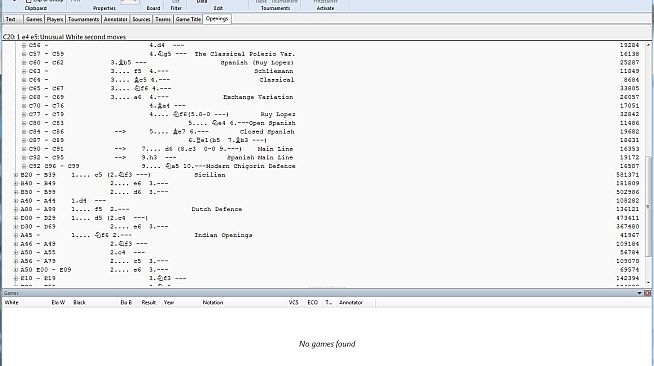654x366 pixels.
Task: Expand the B40 - B49 node
Action: click(x=16, y=183)
